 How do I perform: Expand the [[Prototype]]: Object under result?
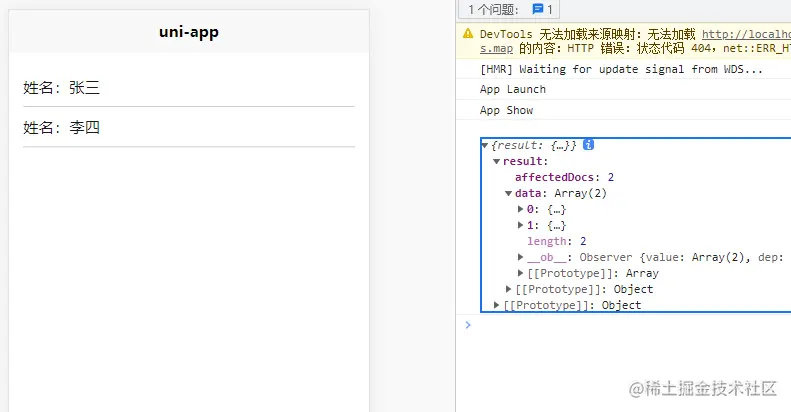[508, 288]
